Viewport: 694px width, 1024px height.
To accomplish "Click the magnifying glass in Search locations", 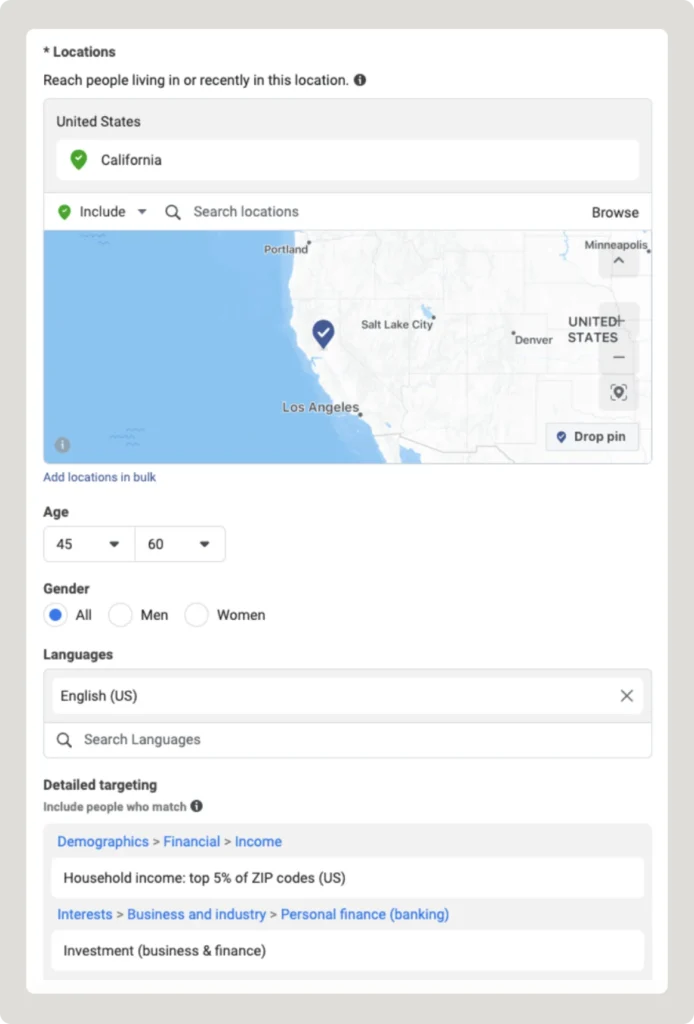I will click(172, 212).
